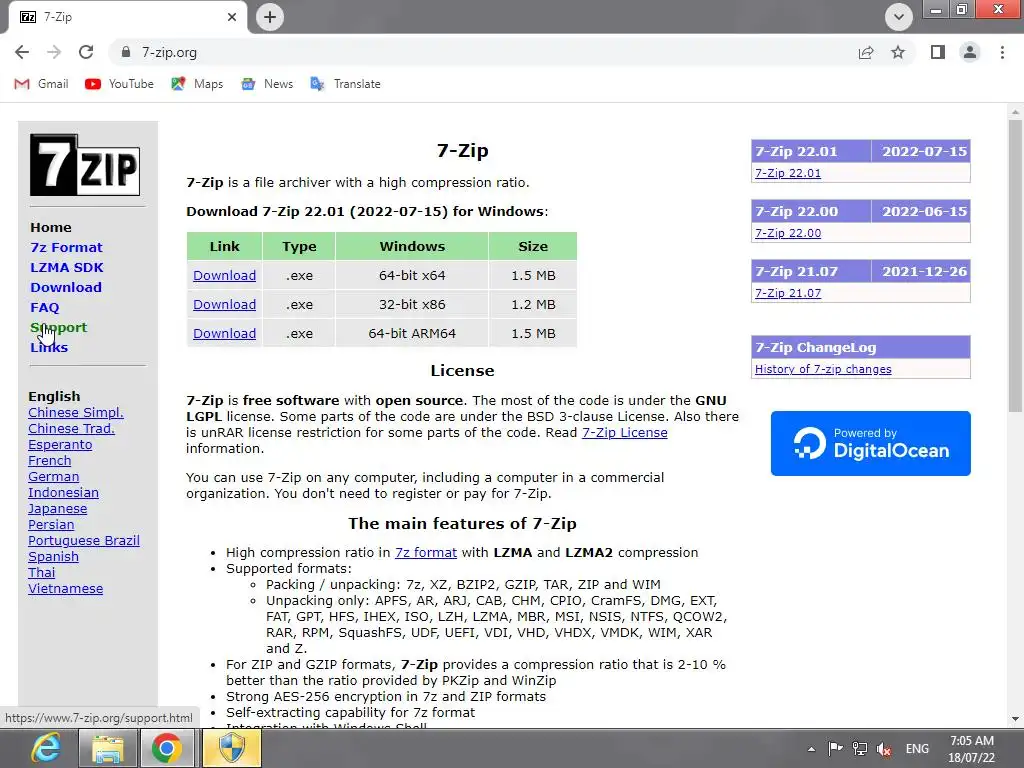The width and height of the screenshot is (1024, 768).
Task: Switch language to Chinese Simpl.
Action: [76, 413]
